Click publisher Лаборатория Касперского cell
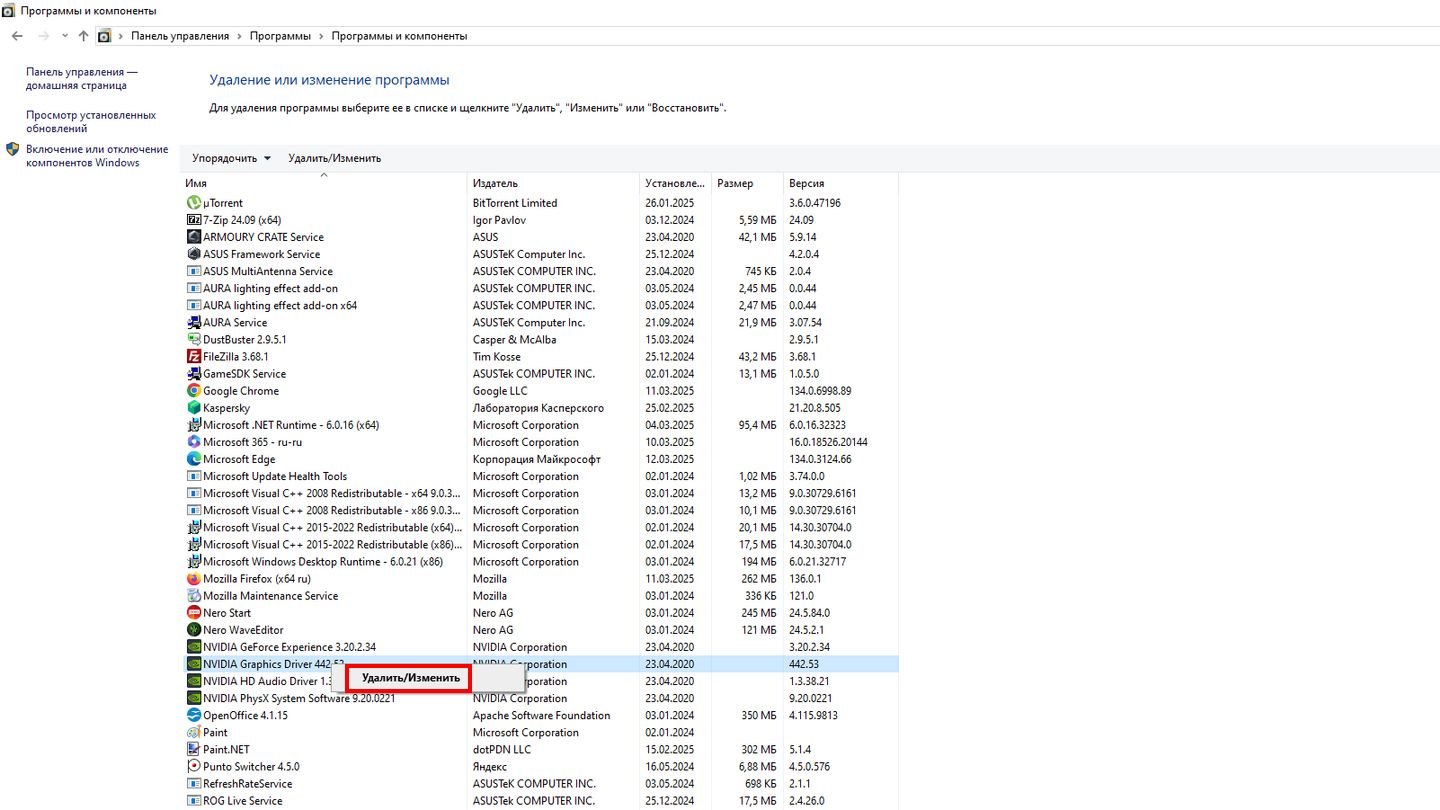Image resolution: width=1440 pixels, height=810 pixels. [538, 408]
